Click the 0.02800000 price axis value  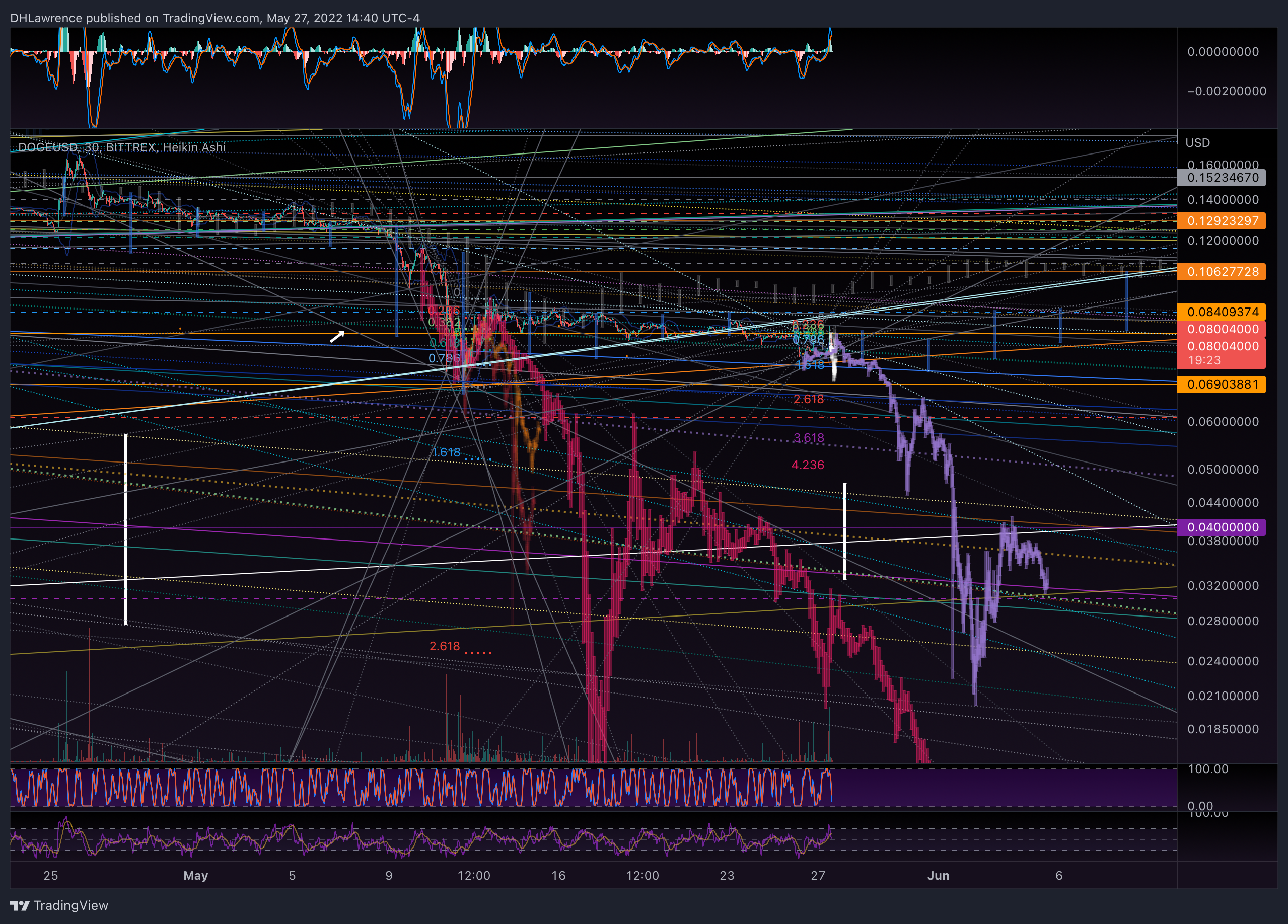point(1223,621)
